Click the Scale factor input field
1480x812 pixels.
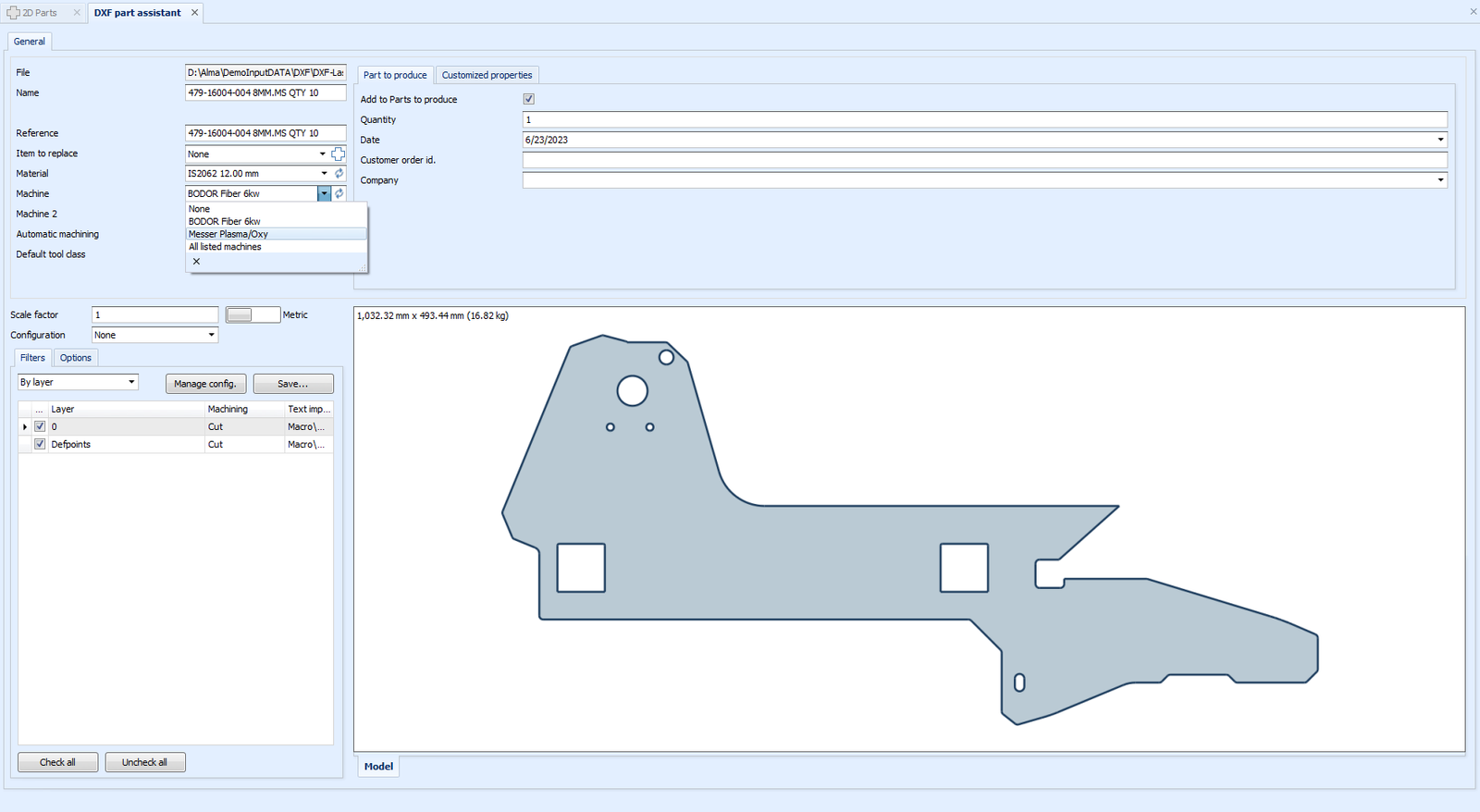pyautogui.click(x=154, y=314)
